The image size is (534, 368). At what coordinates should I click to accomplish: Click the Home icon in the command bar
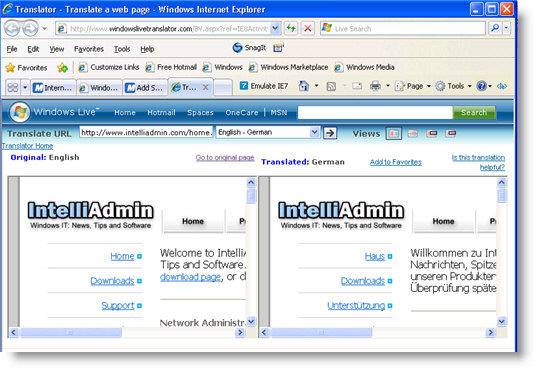tap(303, 86)
